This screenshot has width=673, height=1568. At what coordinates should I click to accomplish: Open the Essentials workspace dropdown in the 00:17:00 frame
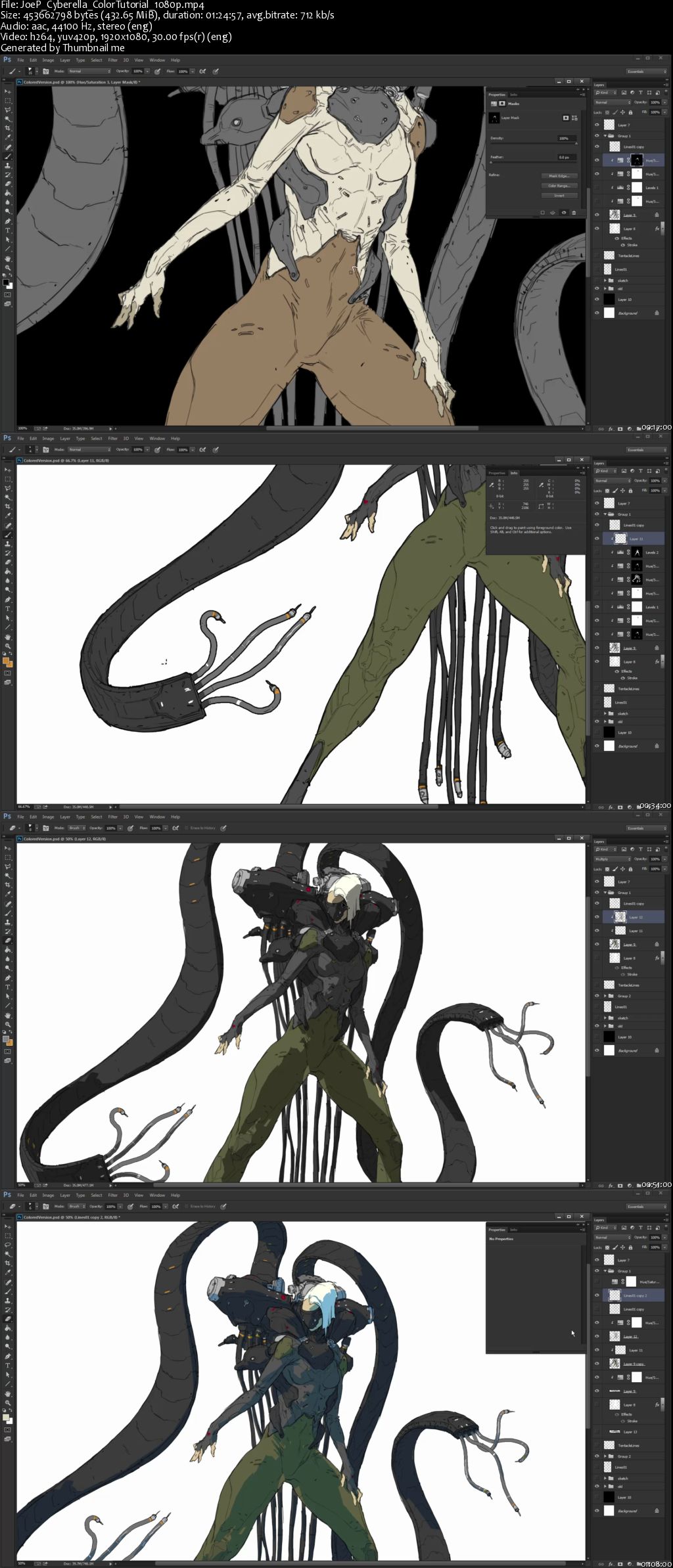646,72
